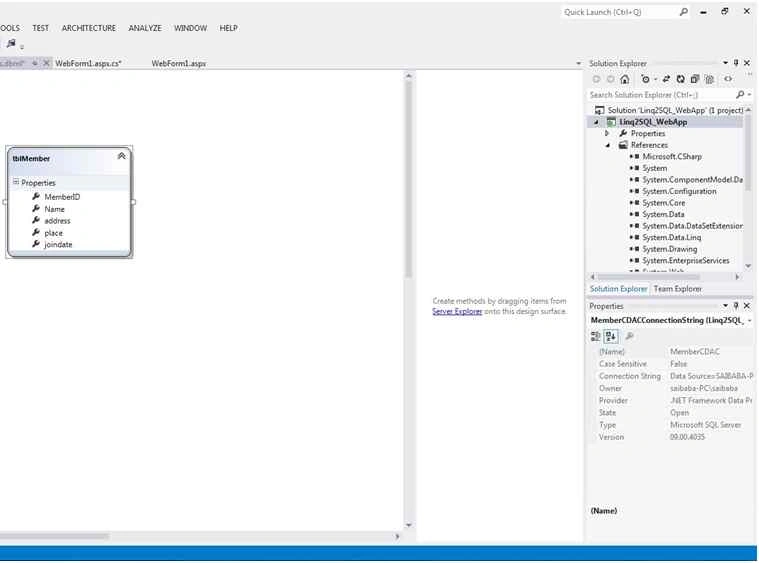Toggle Alphabetical sort in Properties panel
The image size is (759, 563).
click(611, 336)
